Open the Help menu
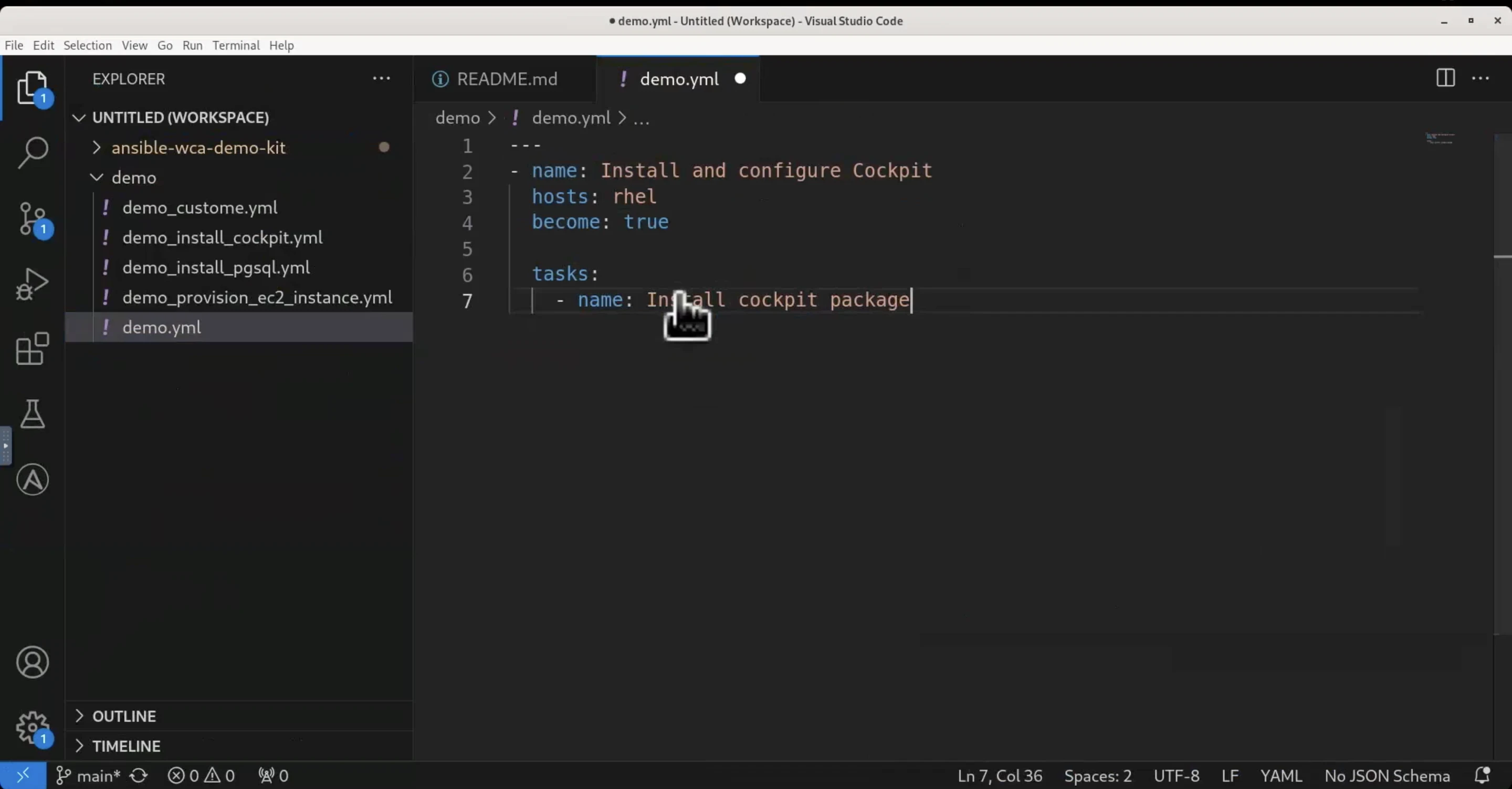The width and height of the screenshot is (1512, 789). click(281, 45)
